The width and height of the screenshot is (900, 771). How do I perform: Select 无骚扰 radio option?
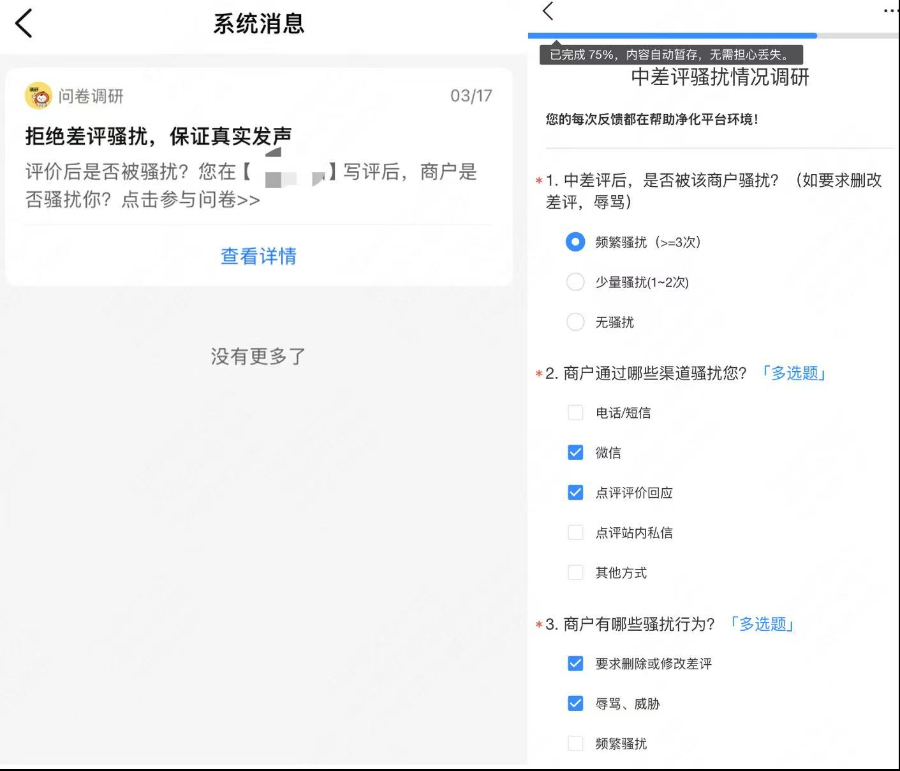[x=575, y=322]
